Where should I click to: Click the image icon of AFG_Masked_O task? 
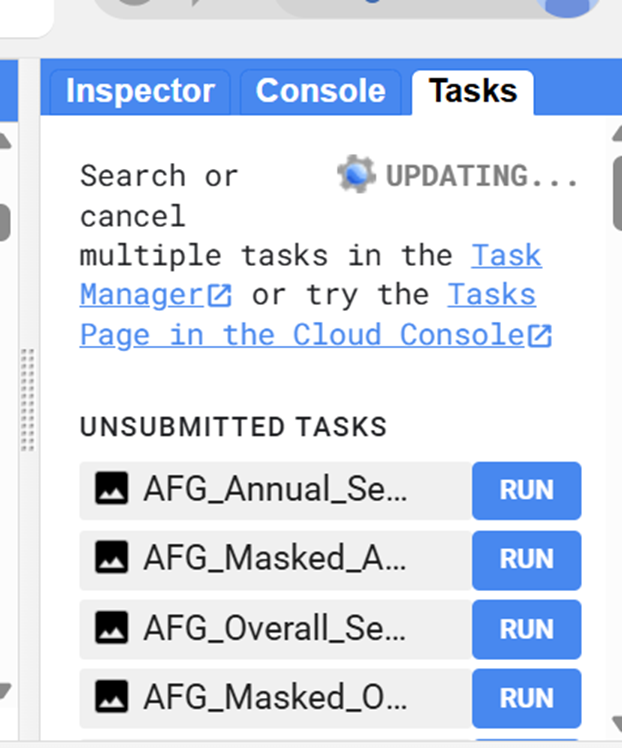(x=112, y=697)
